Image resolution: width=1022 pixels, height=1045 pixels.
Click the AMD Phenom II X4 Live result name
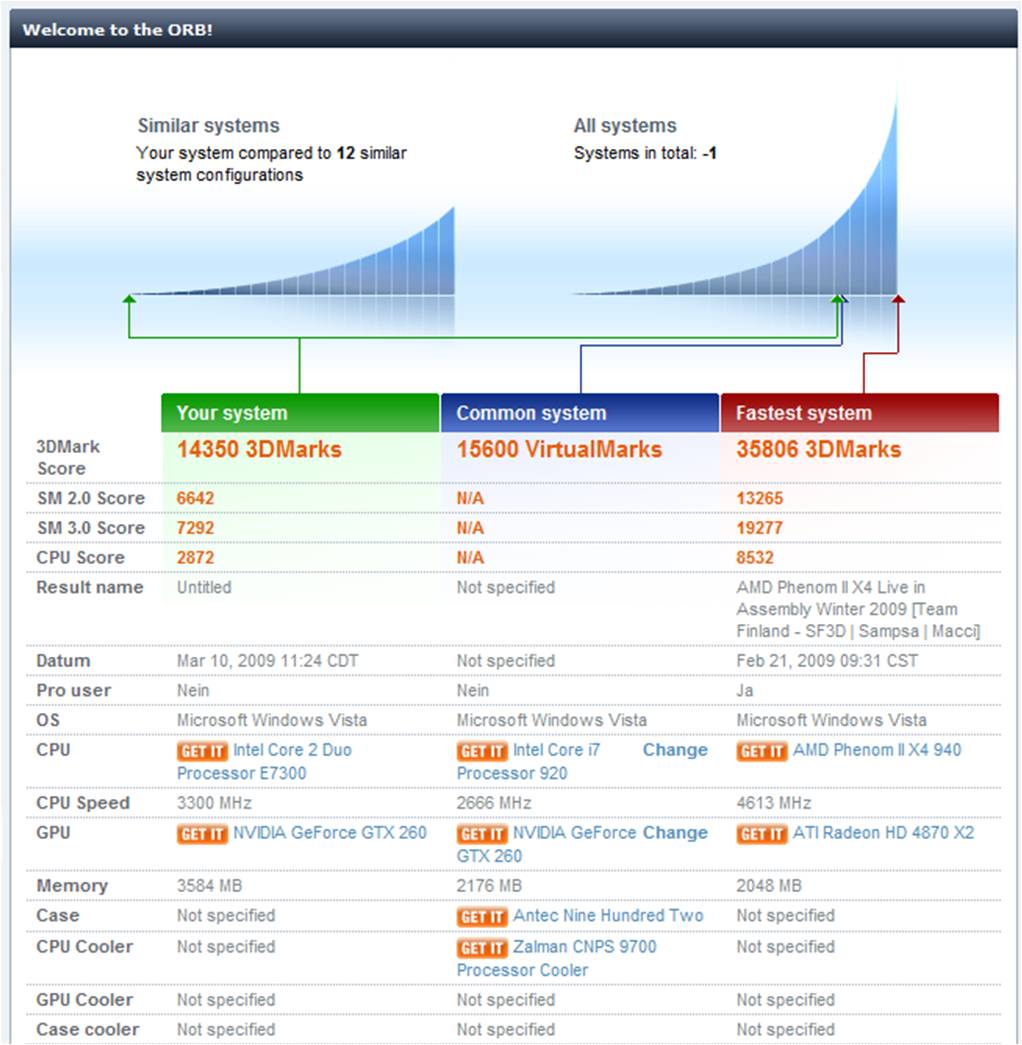[859, 609]
